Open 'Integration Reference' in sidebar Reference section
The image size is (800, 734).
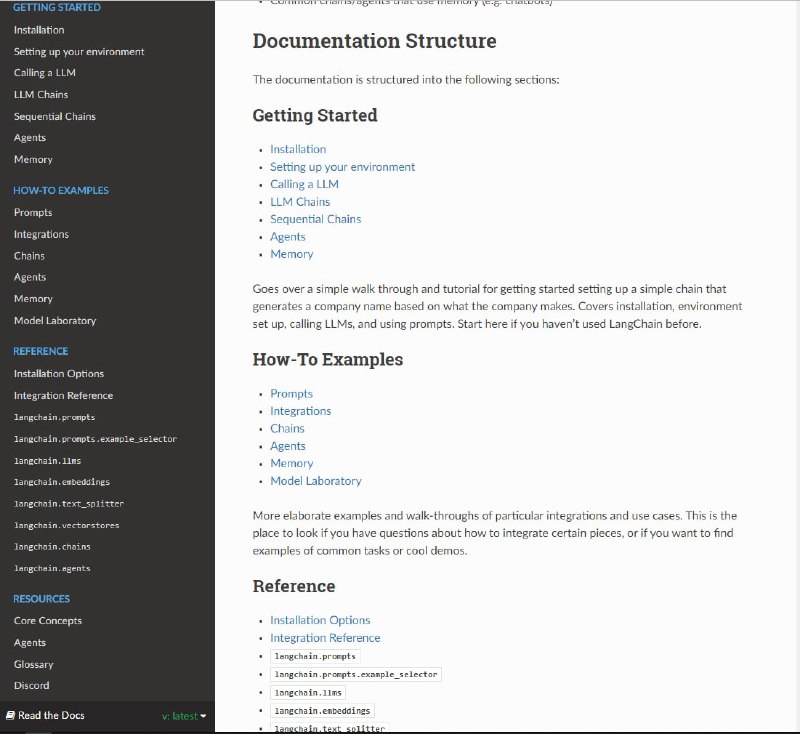tap(63, 396)
